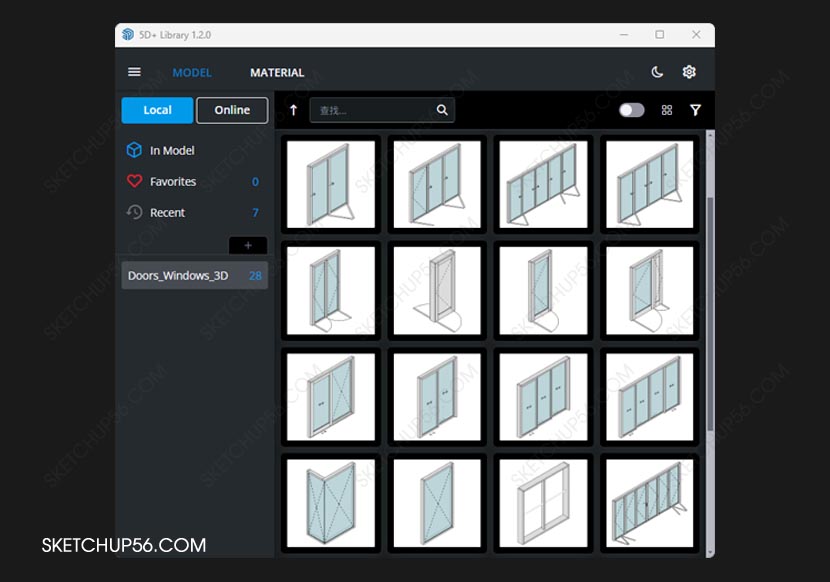The image size is (830, 582).
Task: Select the first sliding door thumbnail
Action: pyautogui.click(x=330, y=183)
